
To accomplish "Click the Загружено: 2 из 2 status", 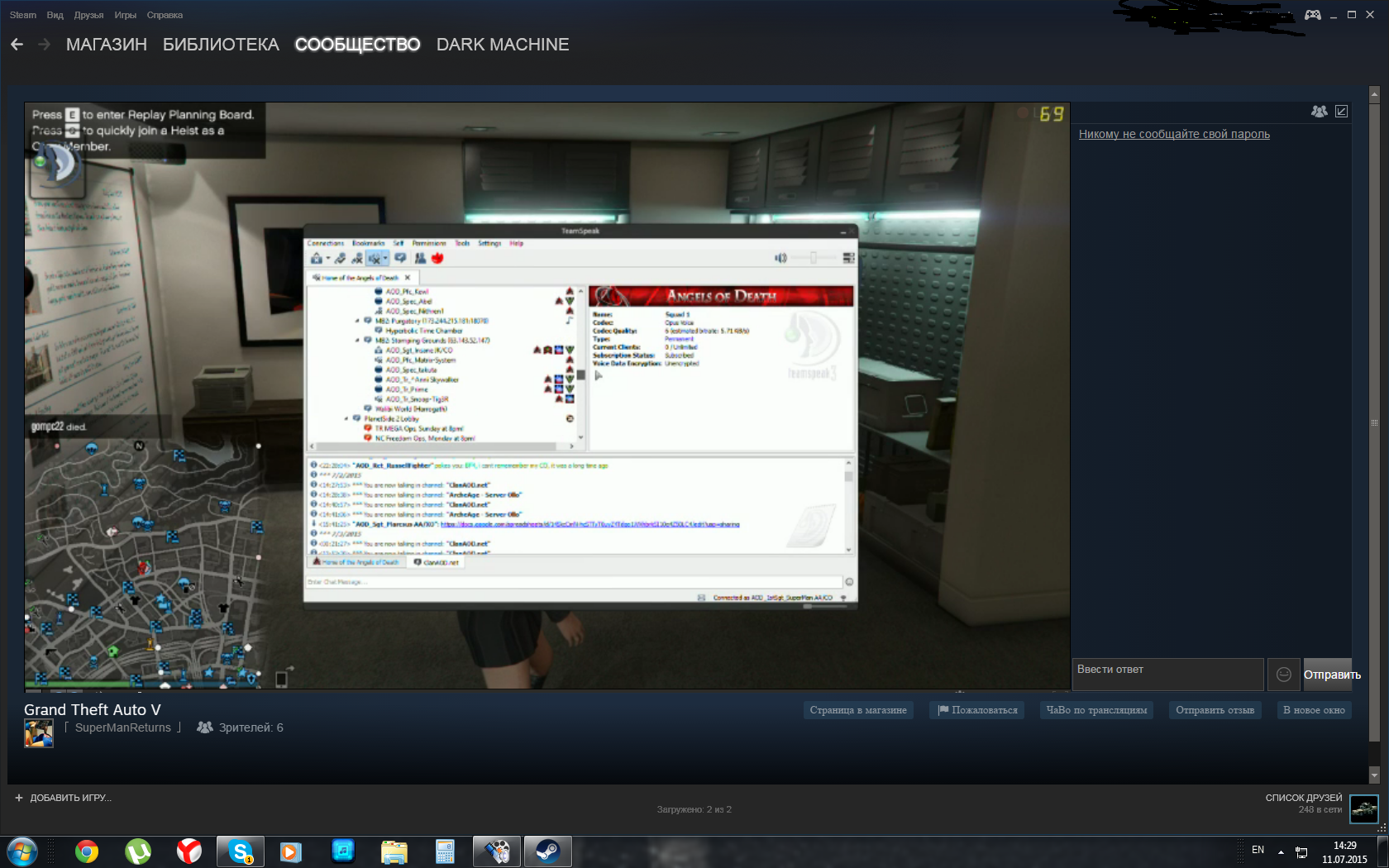I will tap(694, 809).
